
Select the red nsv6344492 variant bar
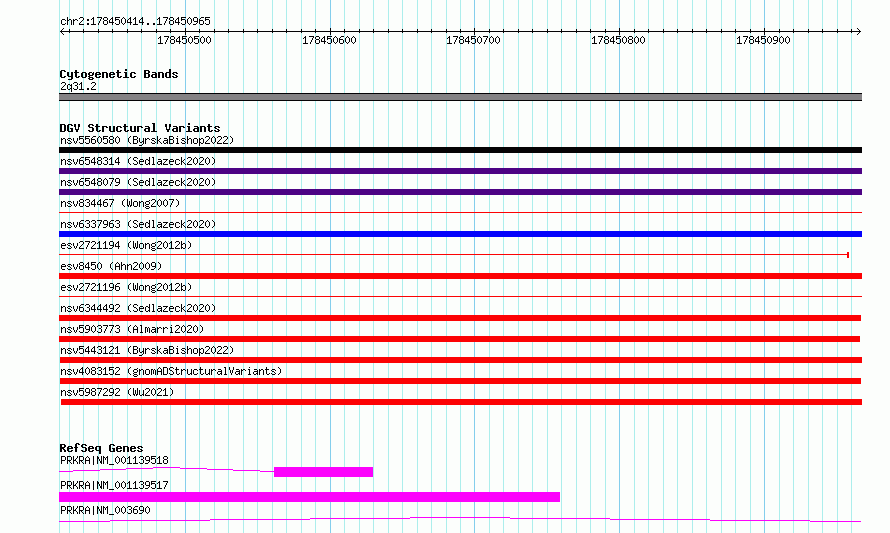point(460,318)
